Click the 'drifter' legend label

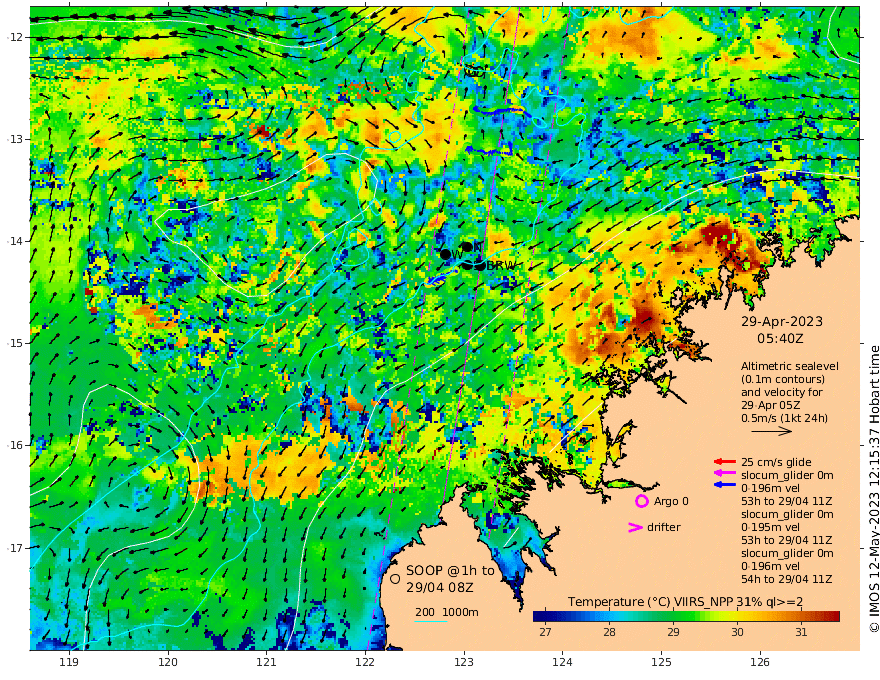[663, 527]
